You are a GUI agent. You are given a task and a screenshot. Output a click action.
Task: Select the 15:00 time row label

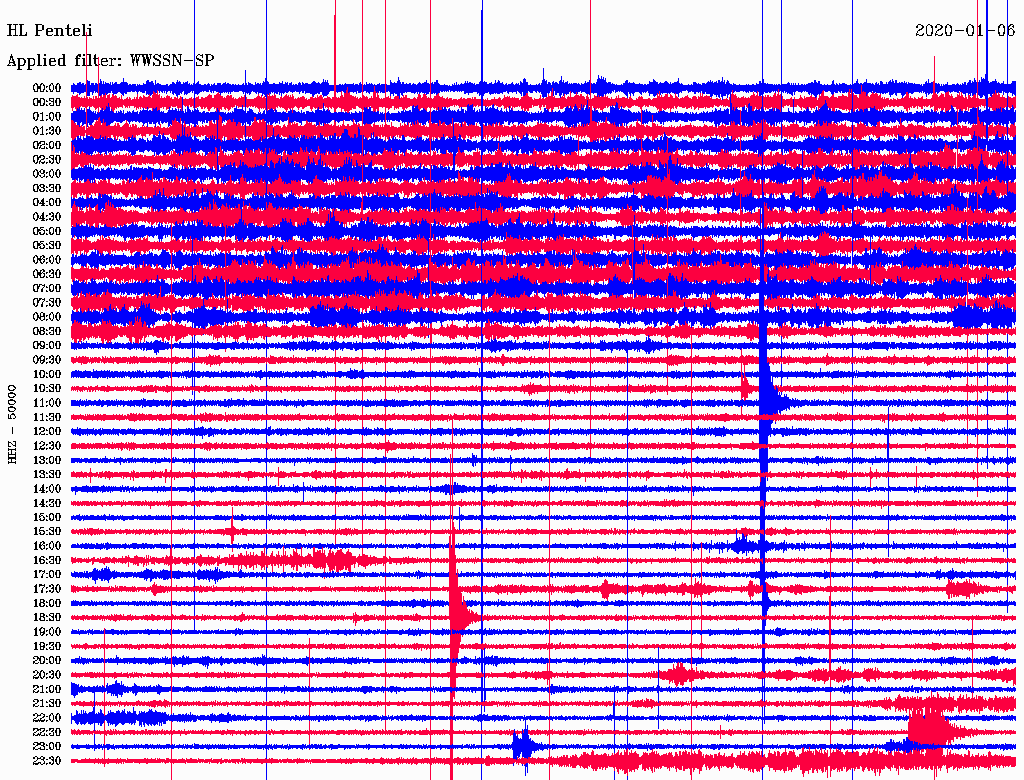point(47,517)
